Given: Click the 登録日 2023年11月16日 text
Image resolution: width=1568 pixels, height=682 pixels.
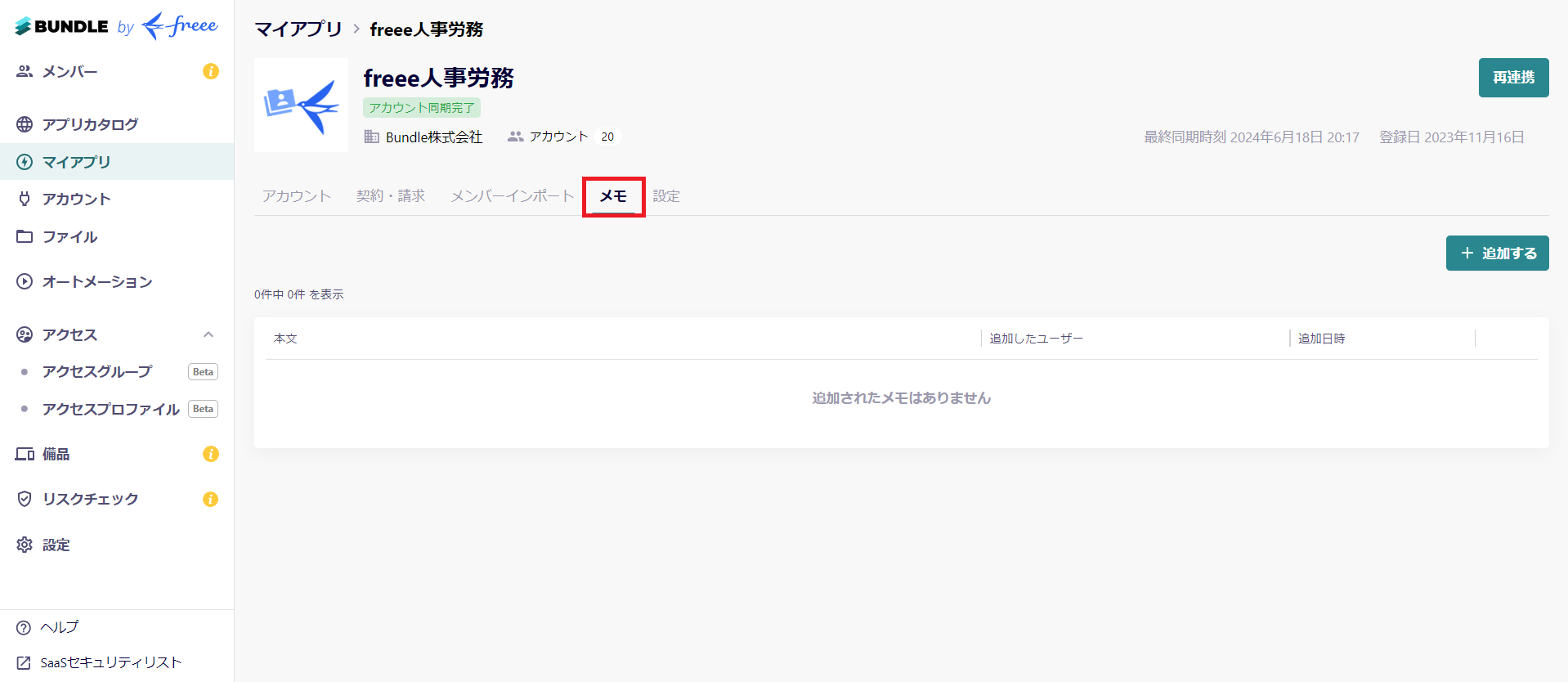Looking at the screenshot, I should [x=1452, y=137].
